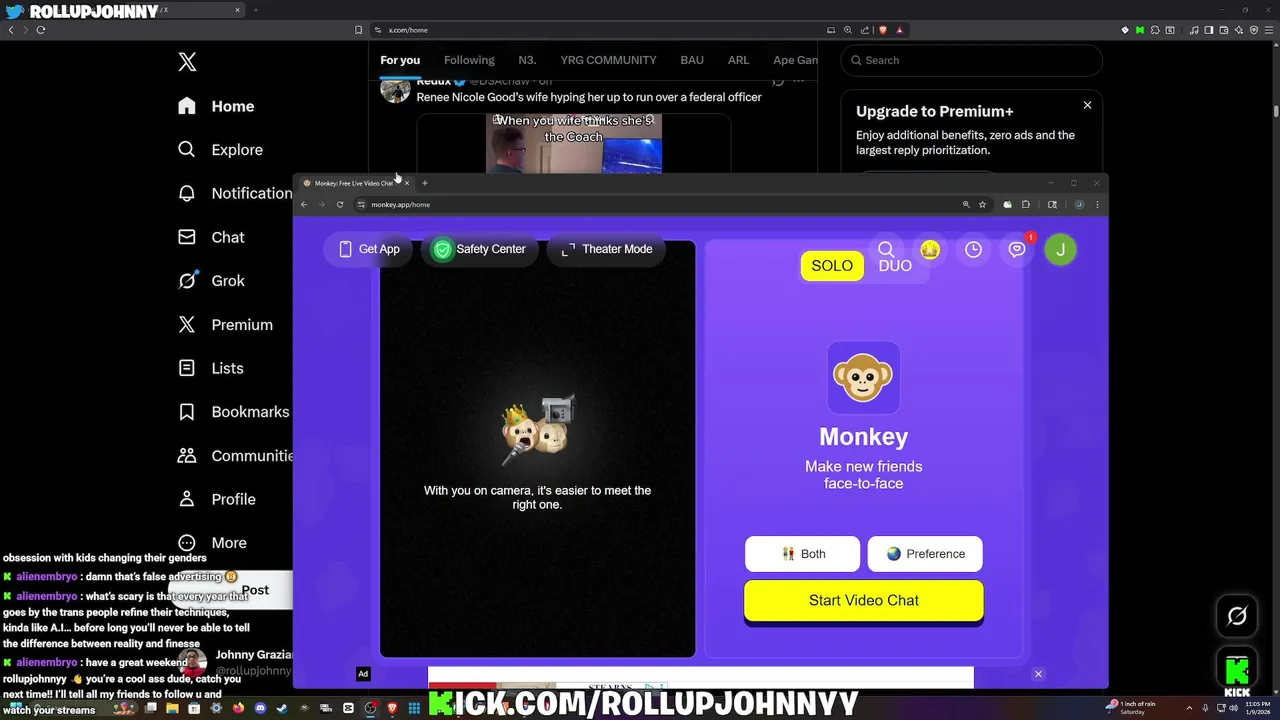Toggle the Brave sidebar panel icon

tap(1209, 30)
